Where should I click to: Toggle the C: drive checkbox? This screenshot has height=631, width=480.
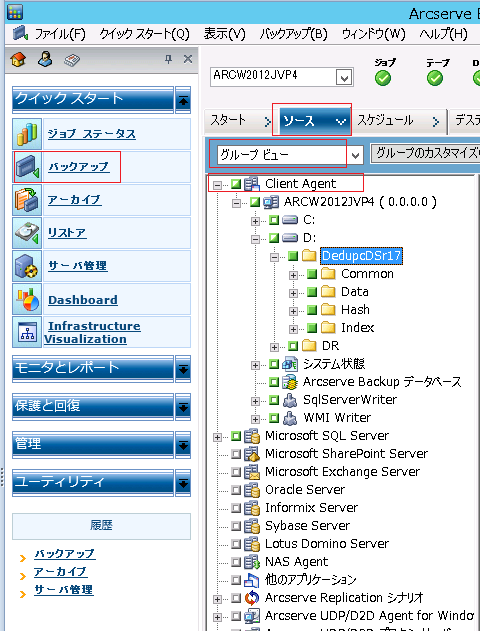274,220
